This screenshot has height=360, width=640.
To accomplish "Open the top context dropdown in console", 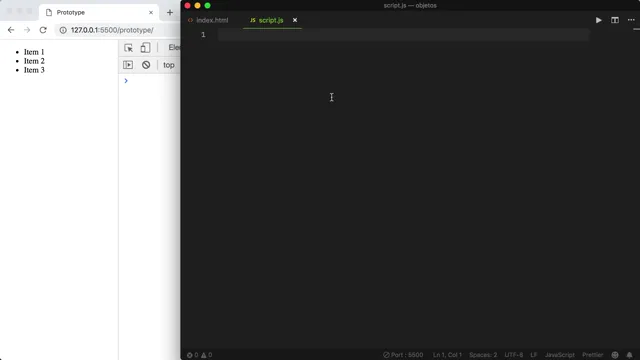I will point(169,65).
